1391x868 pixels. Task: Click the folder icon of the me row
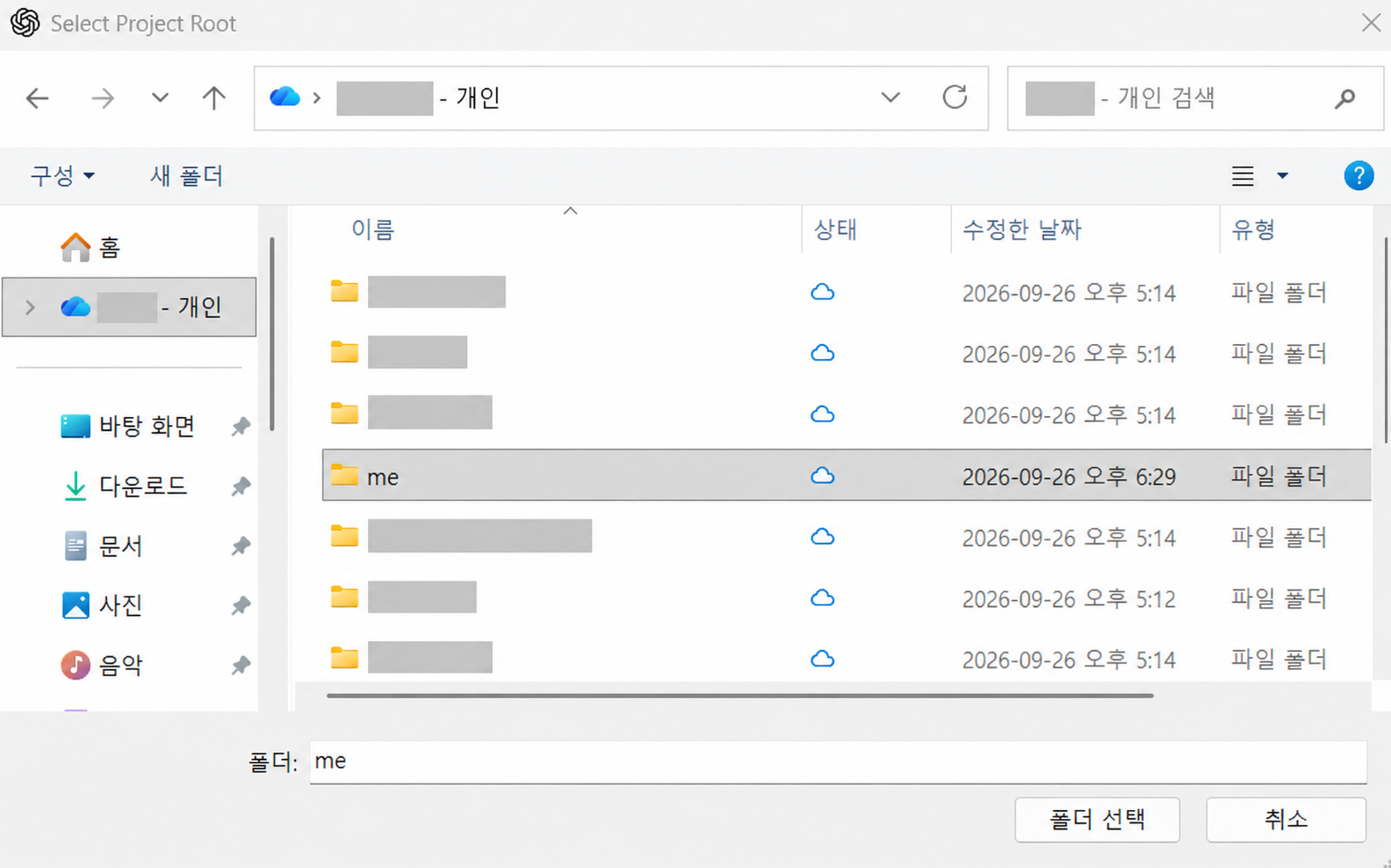[344, 475]
